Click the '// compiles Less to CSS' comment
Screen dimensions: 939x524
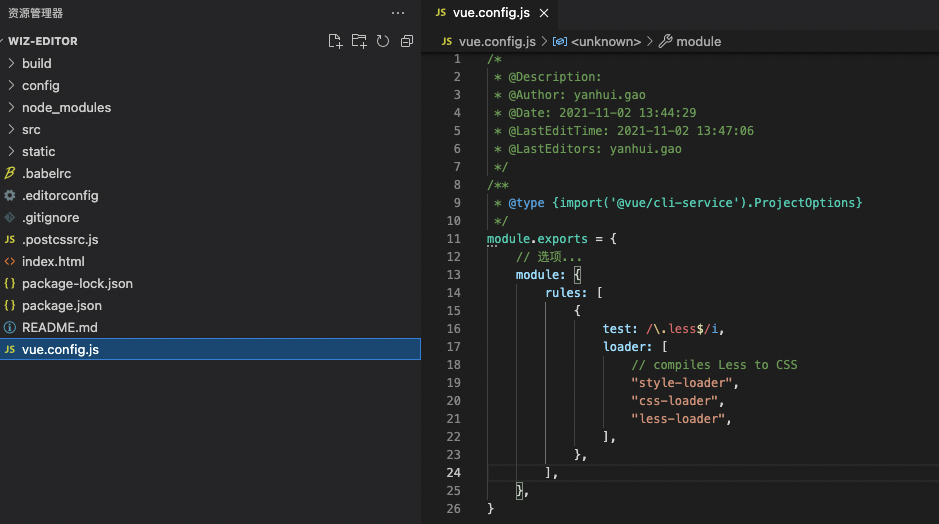click(714, 365)
